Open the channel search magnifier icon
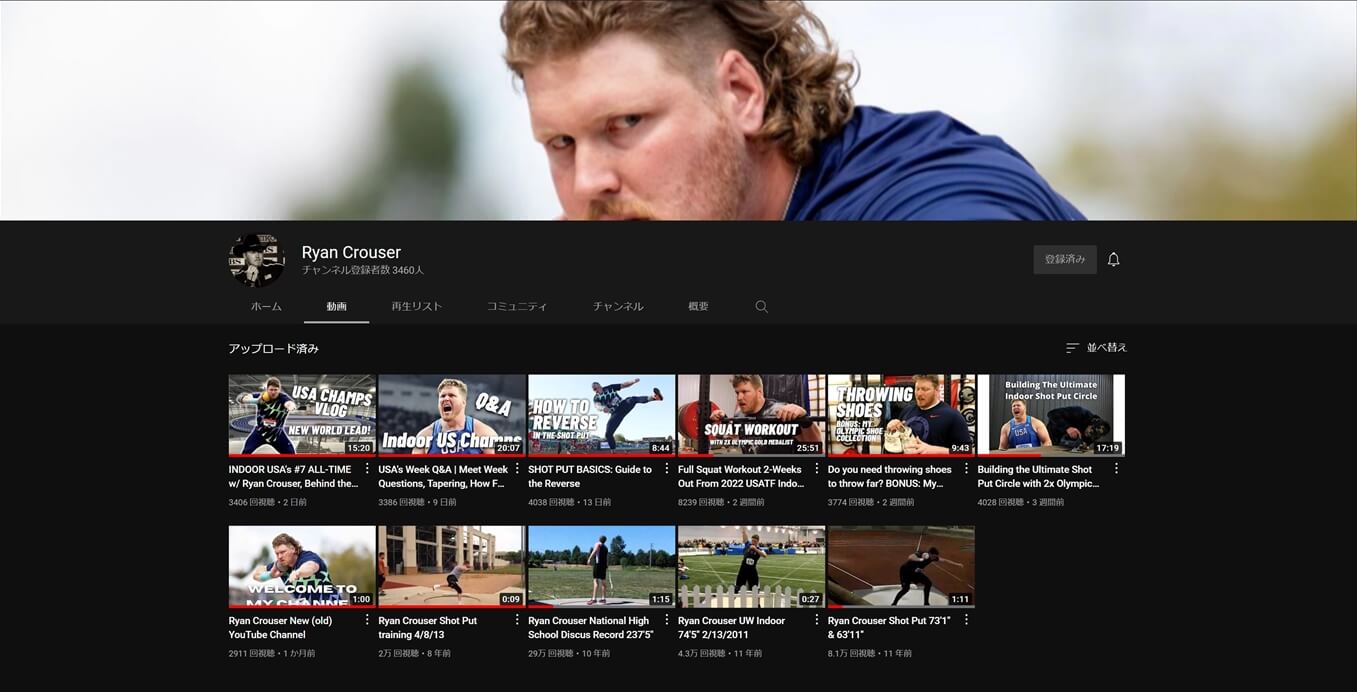The height and width of the screenshot is (692, 1357). (x=761, y=307)
